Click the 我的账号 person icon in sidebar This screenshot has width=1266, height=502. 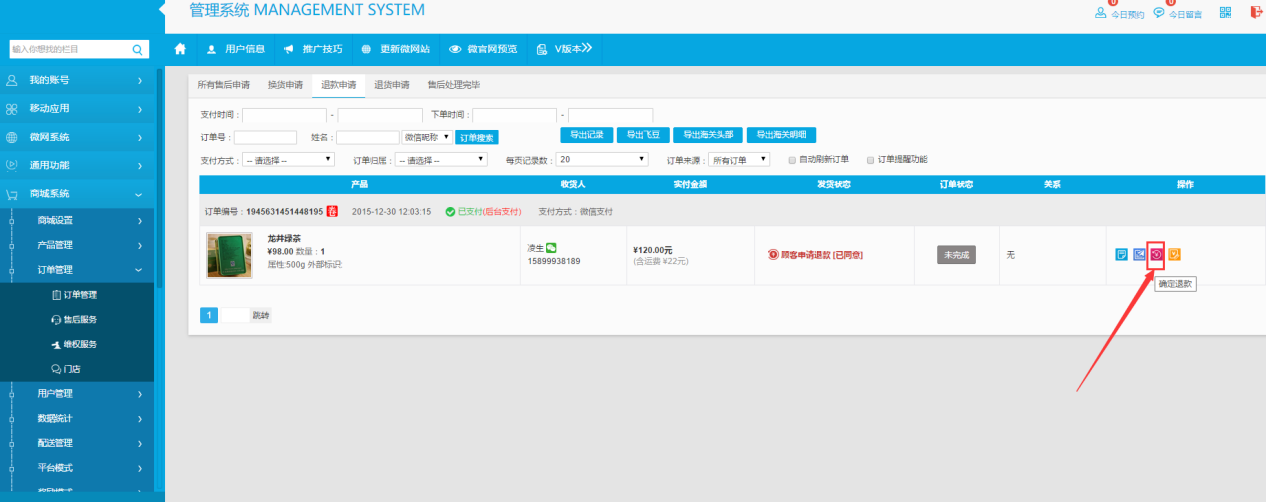tap(12, 80)
